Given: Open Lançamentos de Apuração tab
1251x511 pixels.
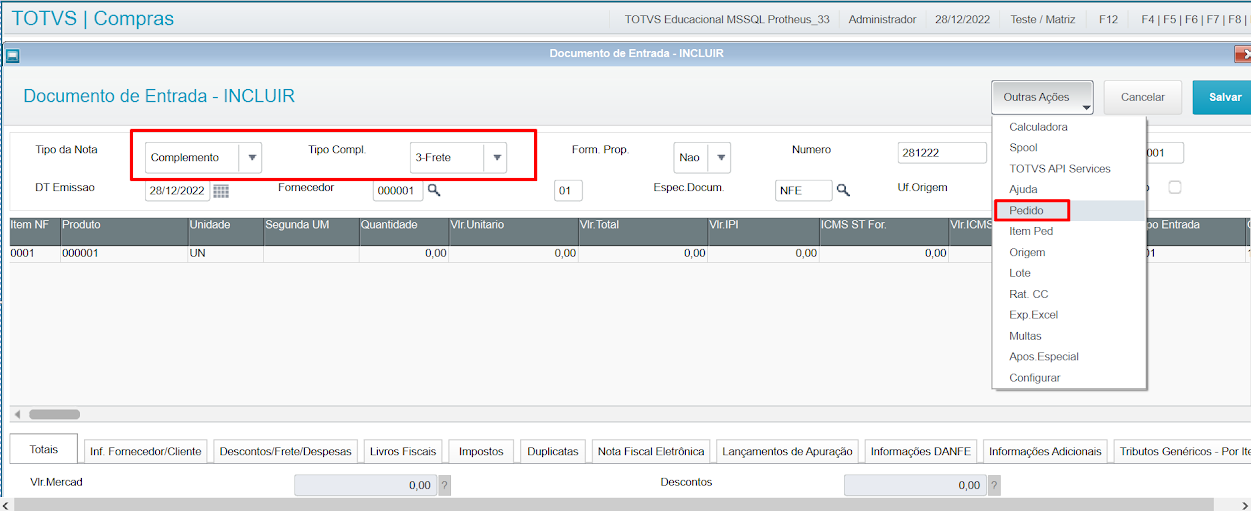Looking at the screenshot, I should click(787, 451).
